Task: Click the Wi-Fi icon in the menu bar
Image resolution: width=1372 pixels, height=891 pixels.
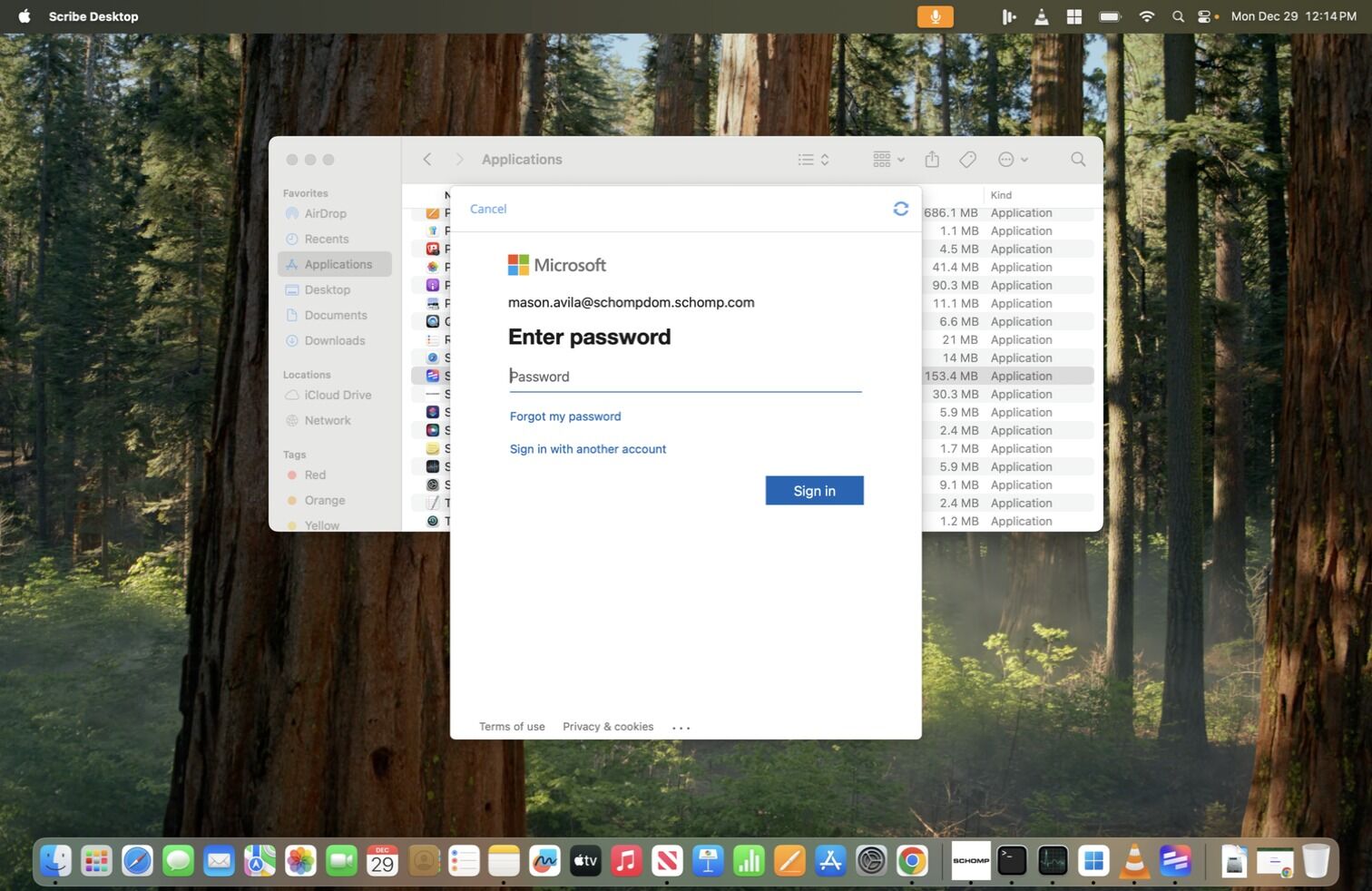Action: 1147,16
